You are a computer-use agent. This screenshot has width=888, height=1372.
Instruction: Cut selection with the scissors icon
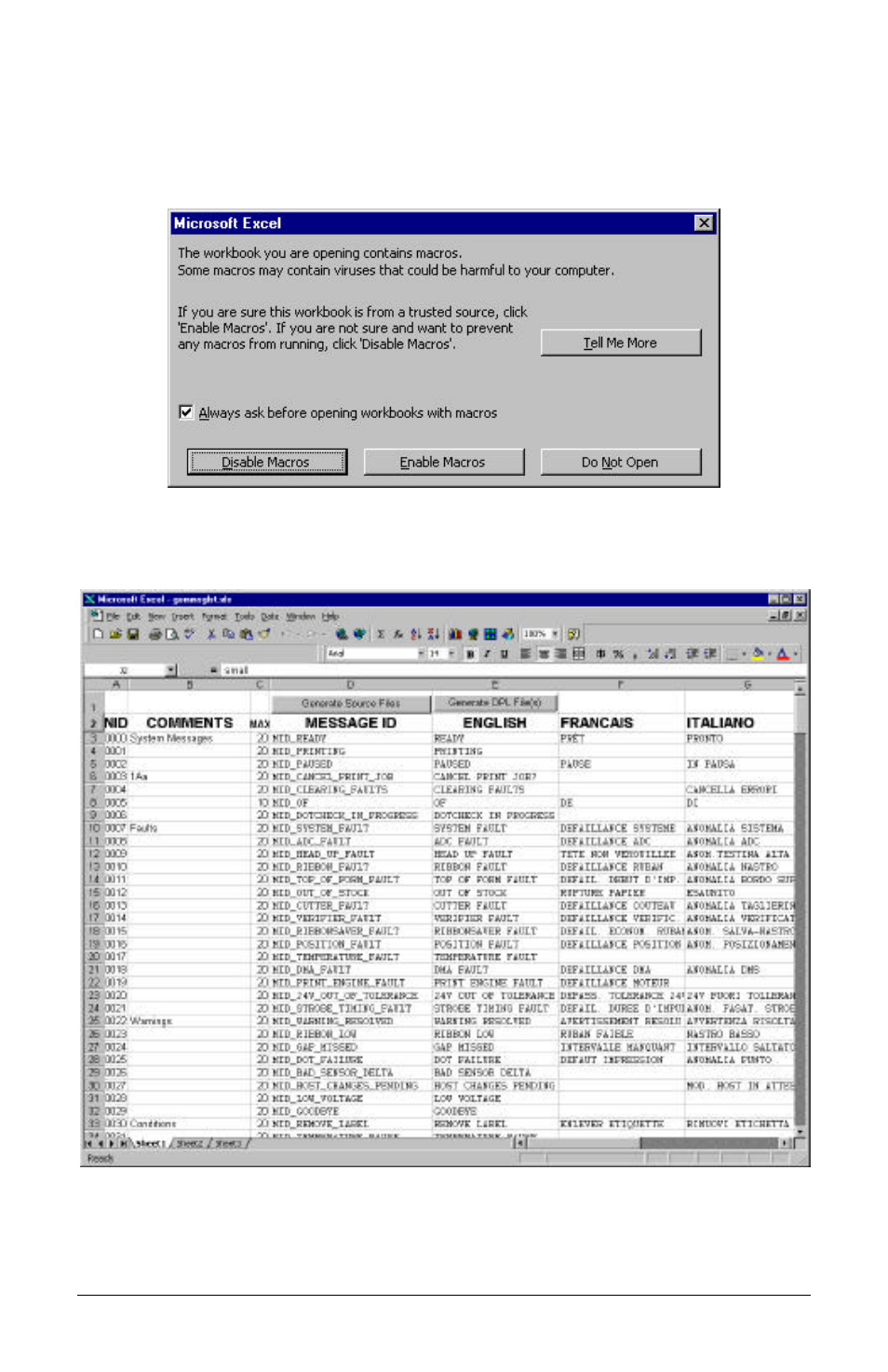pyautogui.click(x=212, y=634)
